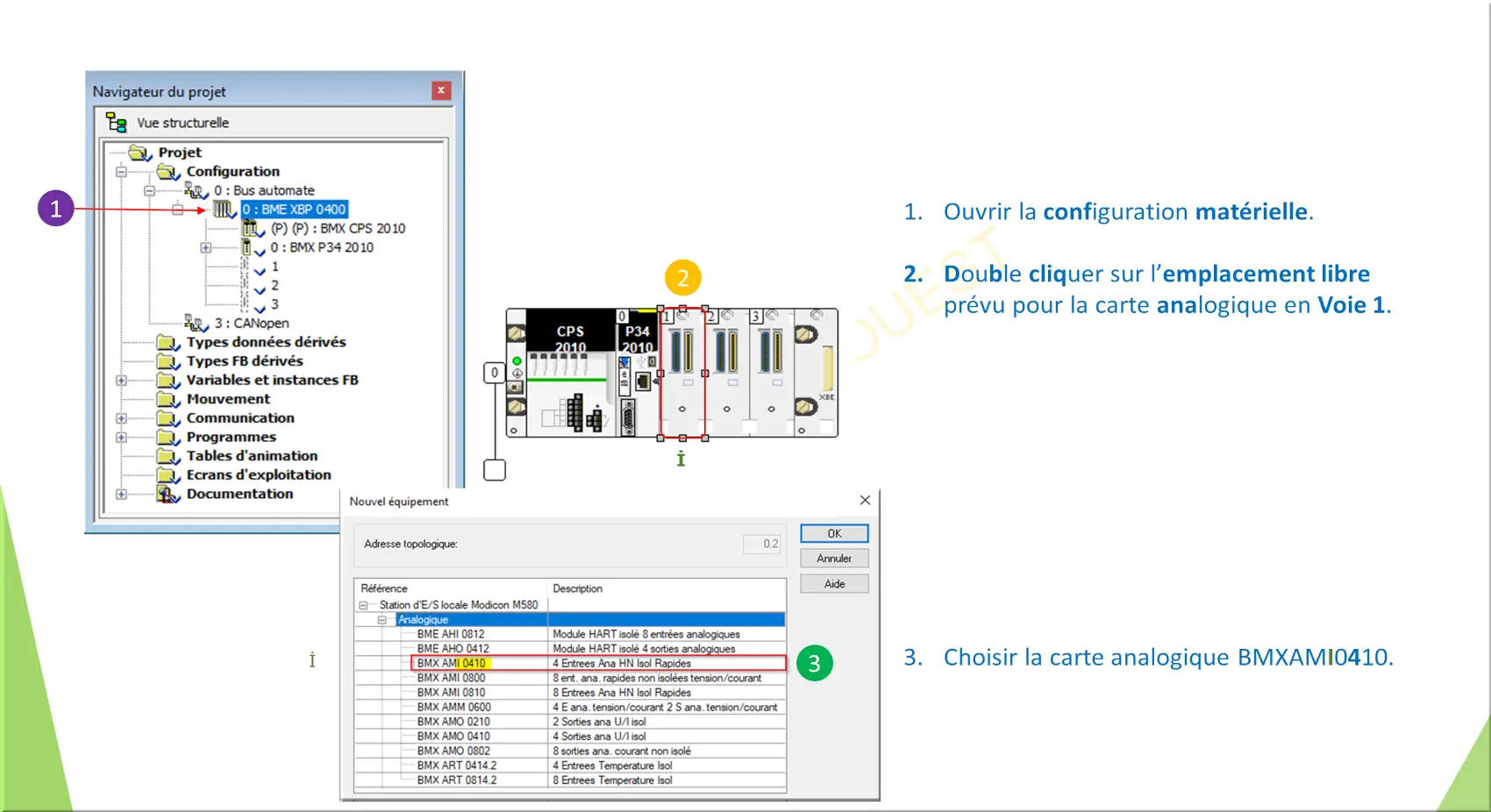
Task: Click the Configuration folder icon
Action: 168,172
